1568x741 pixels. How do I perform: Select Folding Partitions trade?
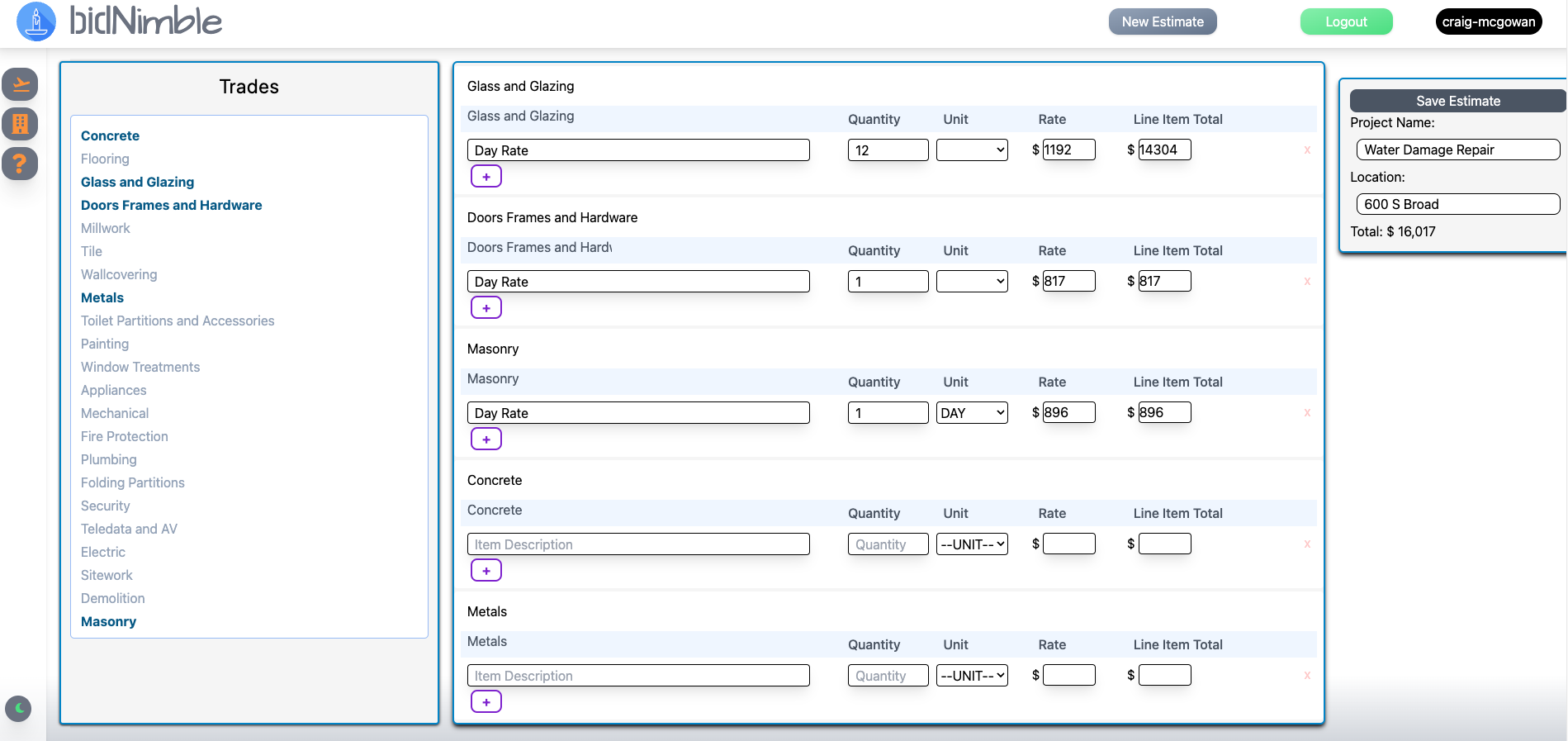(x=133, y=482)
